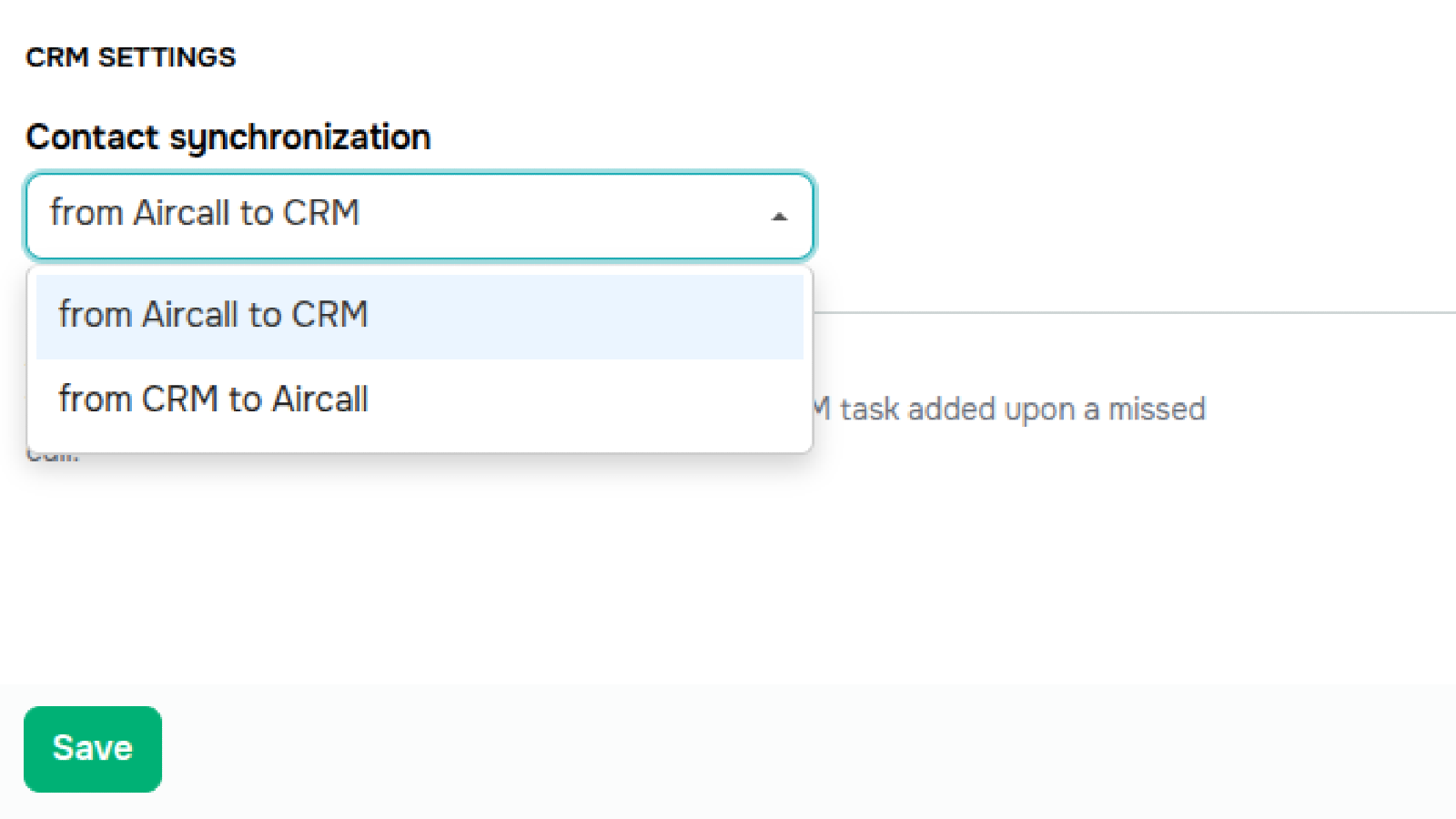Screen dimensions: 1456x819
Task: Pick the second option in the sync list
Action: (213, 399)
